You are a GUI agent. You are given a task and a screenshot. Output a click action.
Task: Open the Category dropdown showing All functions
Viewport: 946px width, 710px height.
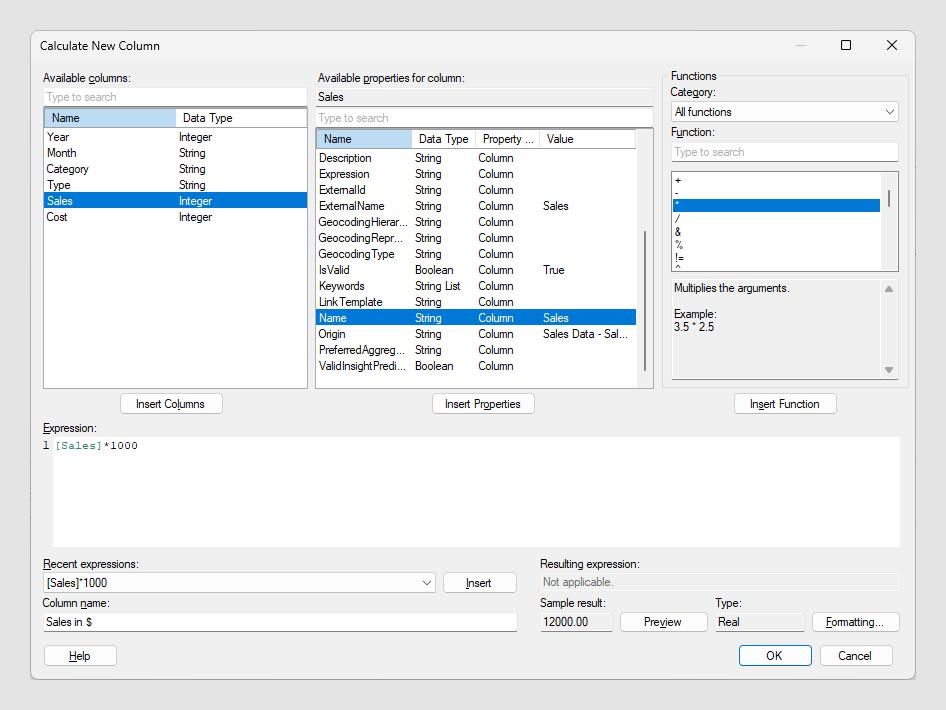[784, 112]
